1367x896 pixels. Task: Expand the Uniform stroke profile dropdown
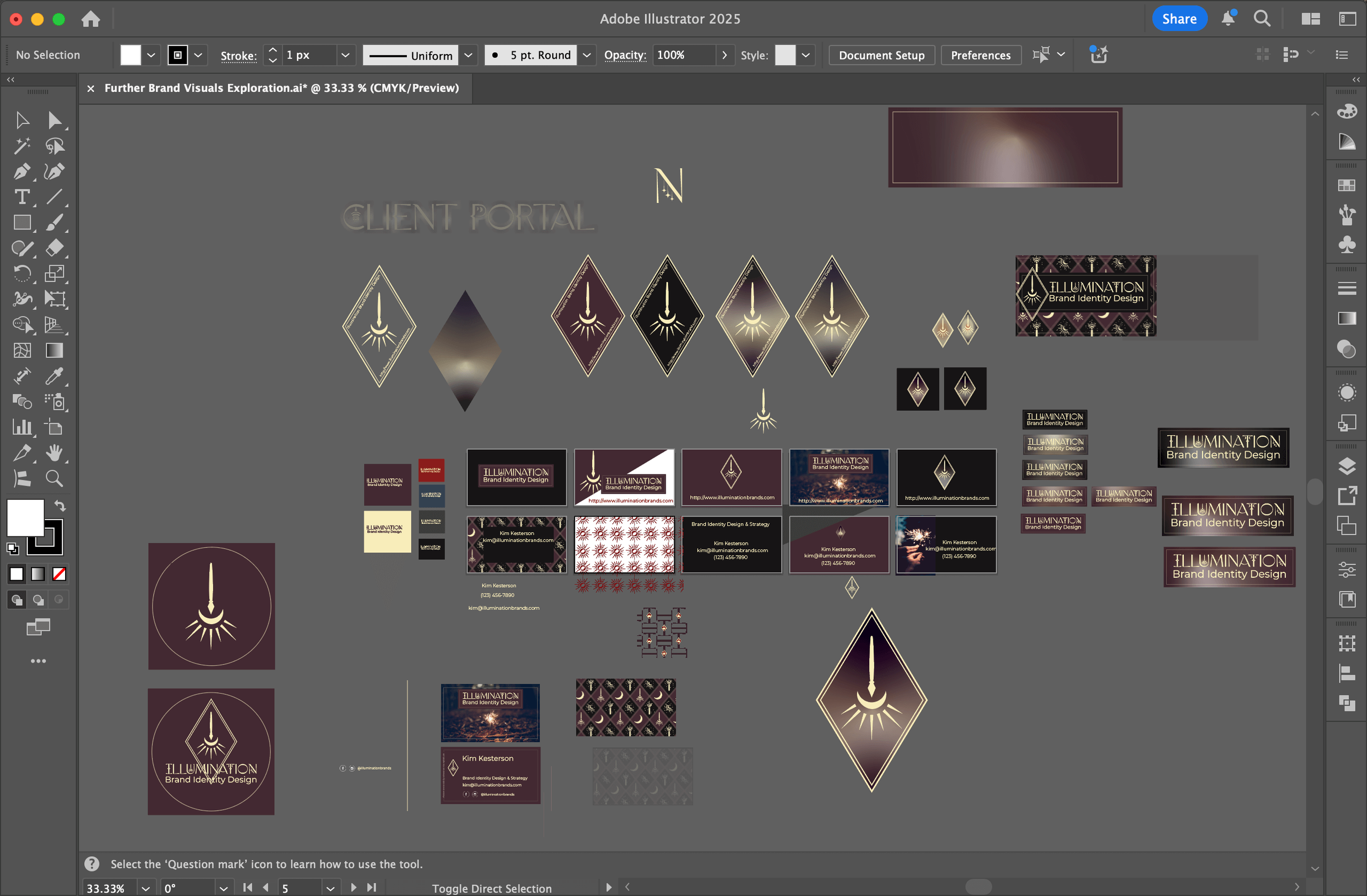pyautogui.click(x=468, y=55)
